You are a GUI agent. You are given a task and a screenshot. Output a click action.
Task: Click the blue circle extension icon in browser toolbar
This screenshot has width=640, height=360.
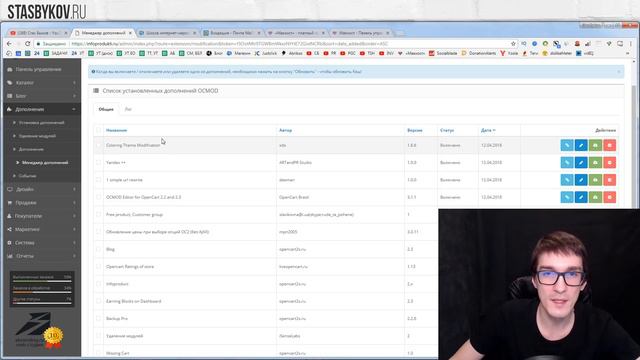coord(534,44)
